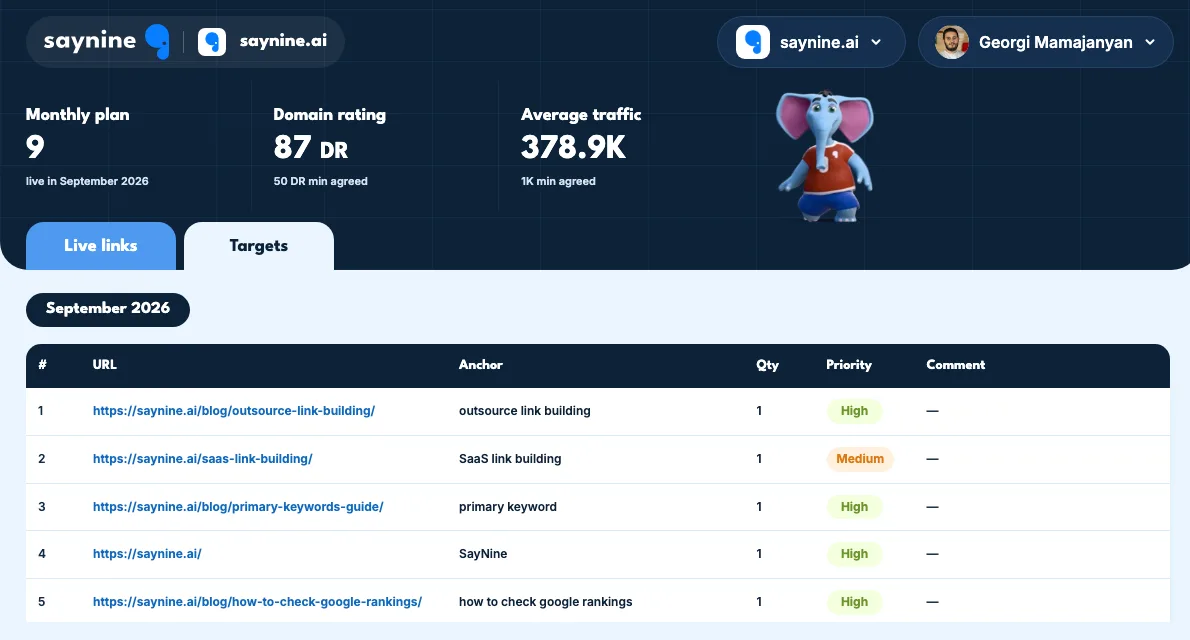This screenshot has height=640, width=1190.
Task: Expand the saynine.ai project dropdown chevron
Action: (876, 43)
